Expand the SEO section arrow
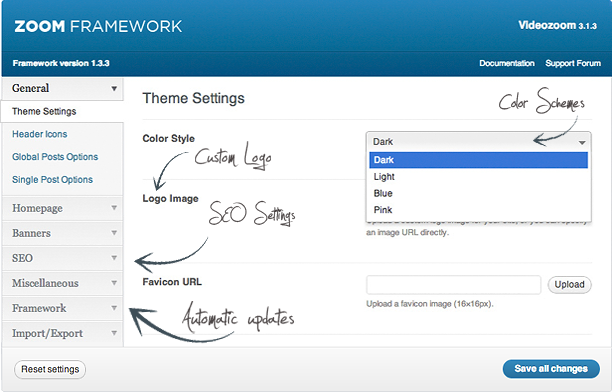 tap(114, 258)
